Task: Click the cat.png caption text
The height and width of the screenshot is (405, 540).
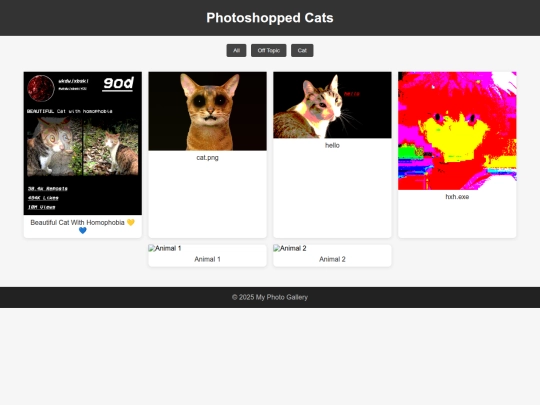Action: tap(207, 157)
